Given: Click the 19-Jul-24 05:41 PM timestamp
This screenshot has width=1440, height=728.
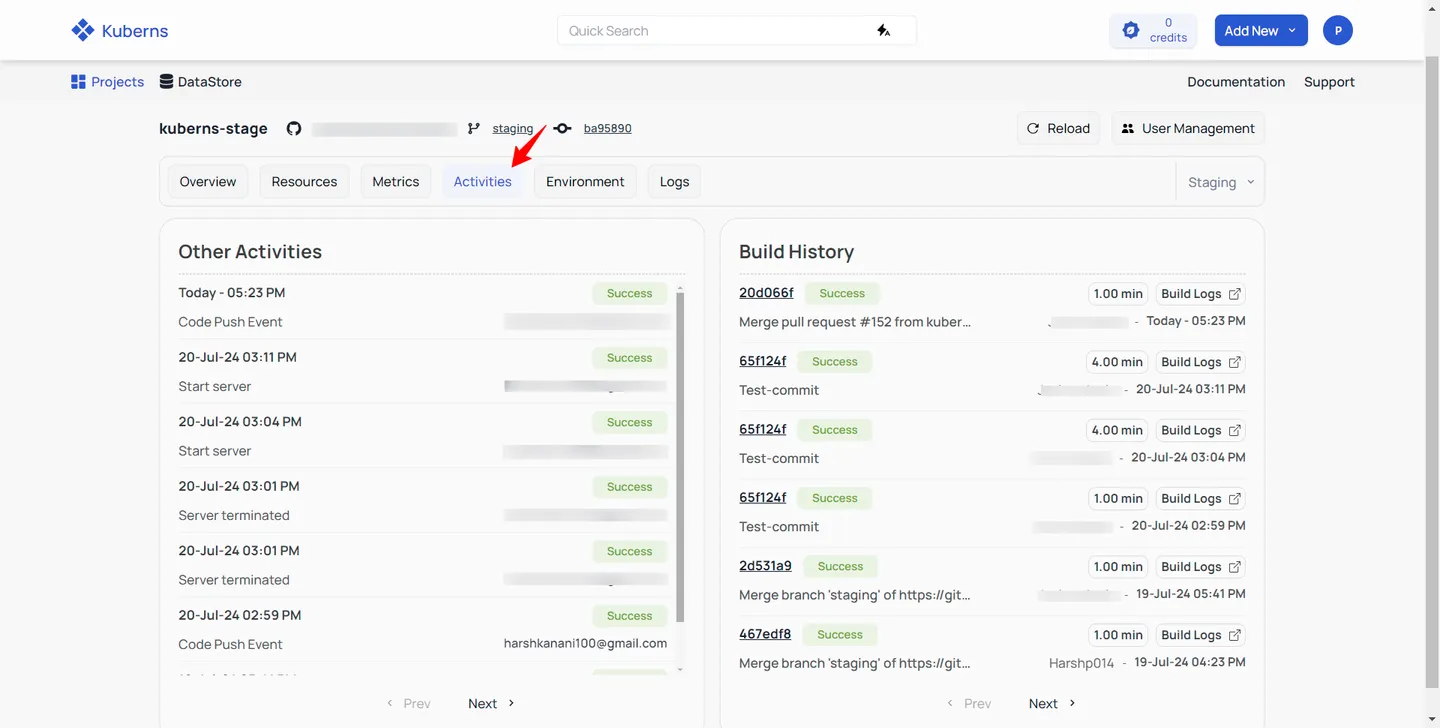Looking at the screenshot, I should pos(1190,594).
